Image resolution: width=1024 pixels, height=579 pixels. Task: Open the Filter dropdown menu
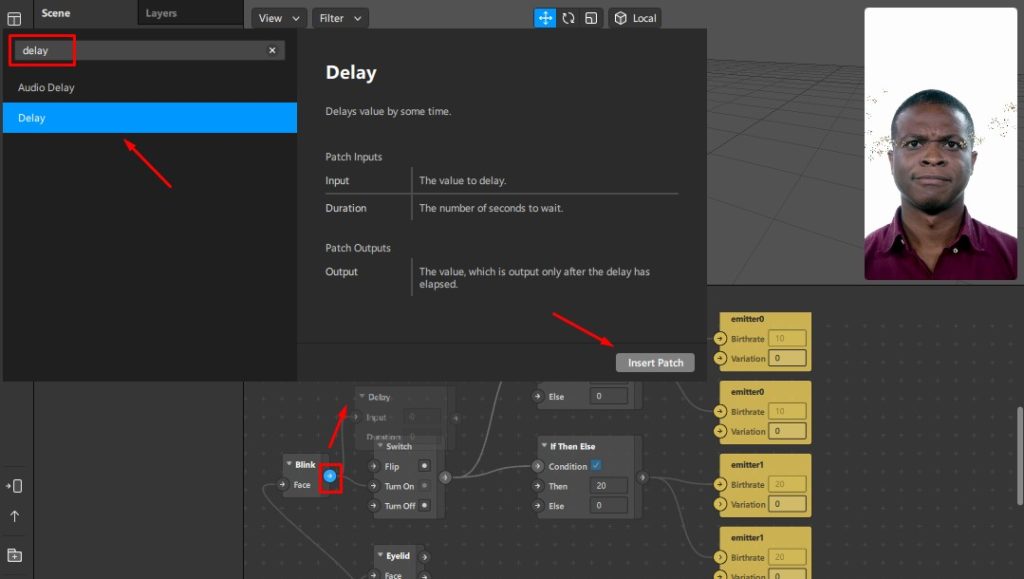tap(340, 18)
